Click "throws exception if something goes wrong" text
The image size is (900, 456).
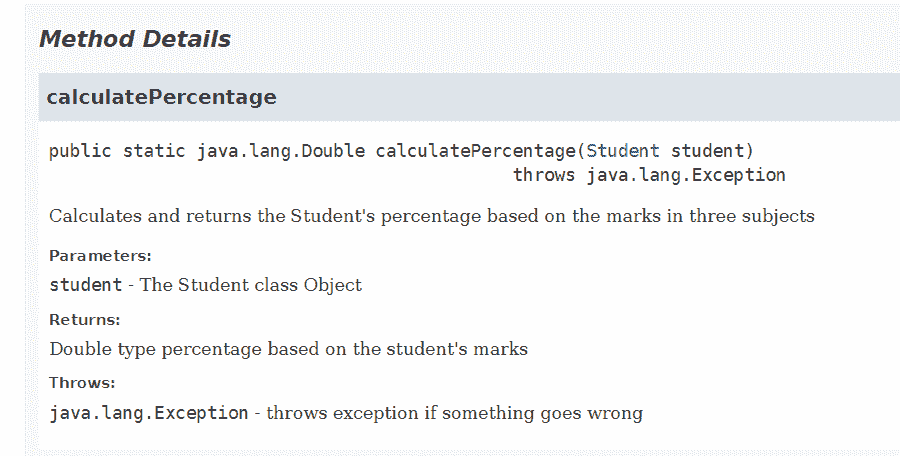click(455, 412)
